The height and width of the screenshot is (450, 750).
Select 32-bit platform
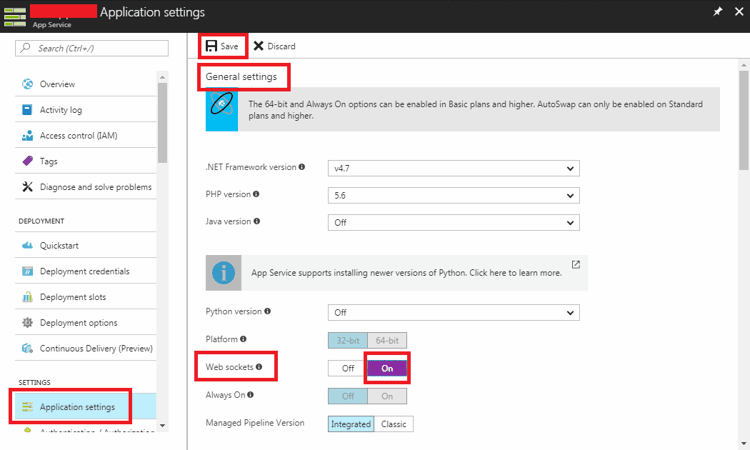pos(348,340)
